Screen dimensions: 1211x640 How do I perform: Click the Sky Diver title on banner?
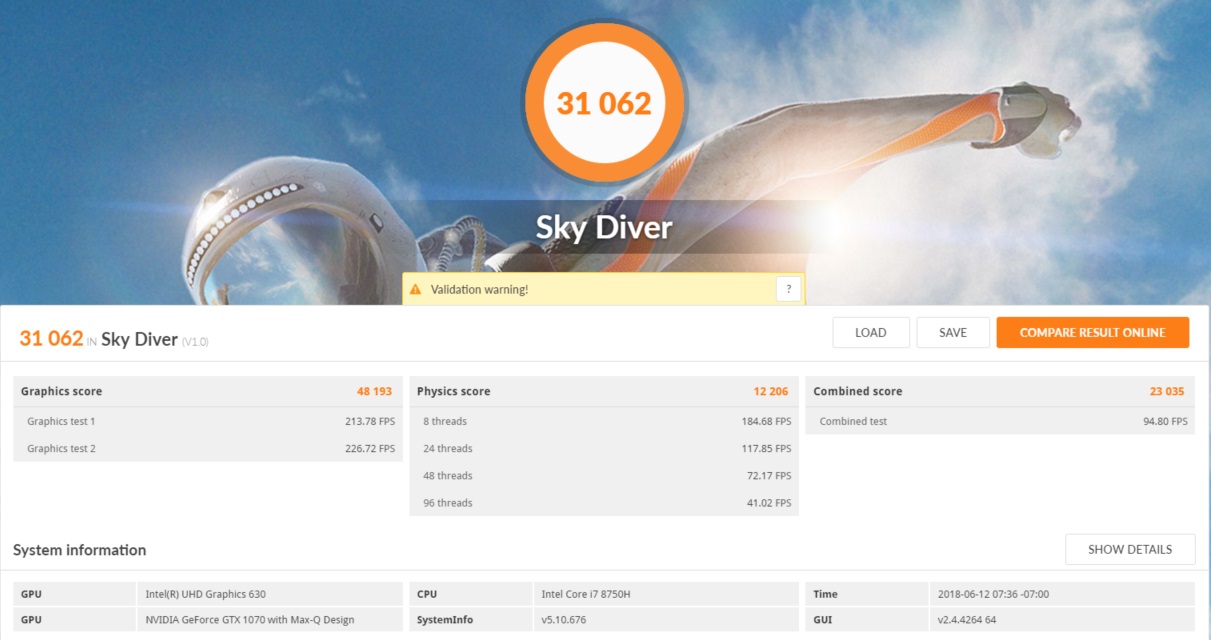(x=604, y=228)
